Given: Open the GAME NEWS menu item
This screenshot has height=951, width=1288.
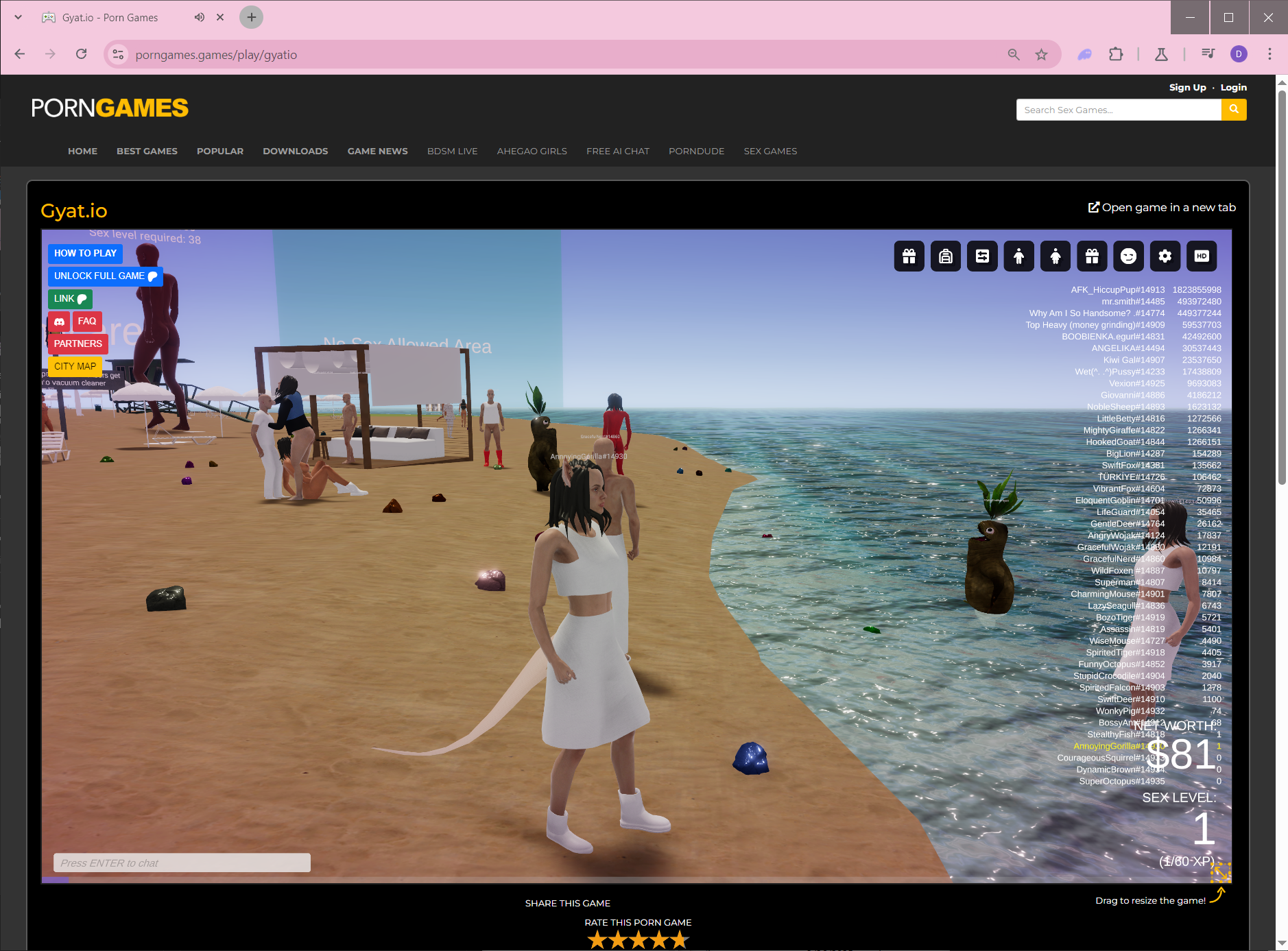Looking at the screenshot, I should pos(378,151).
